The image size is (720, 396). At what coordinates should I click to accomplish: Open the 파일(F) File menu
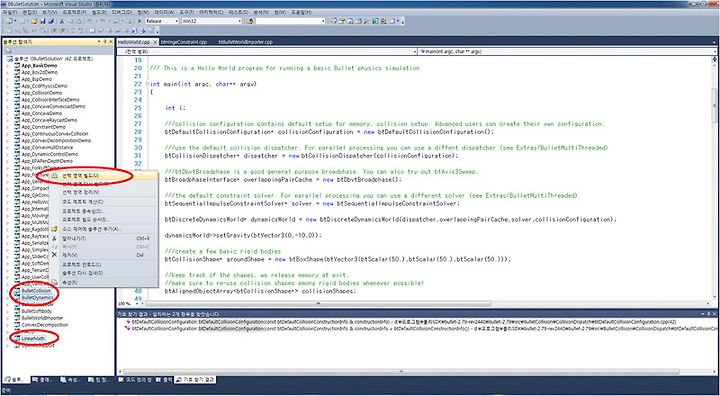click(x=10, y=12)
